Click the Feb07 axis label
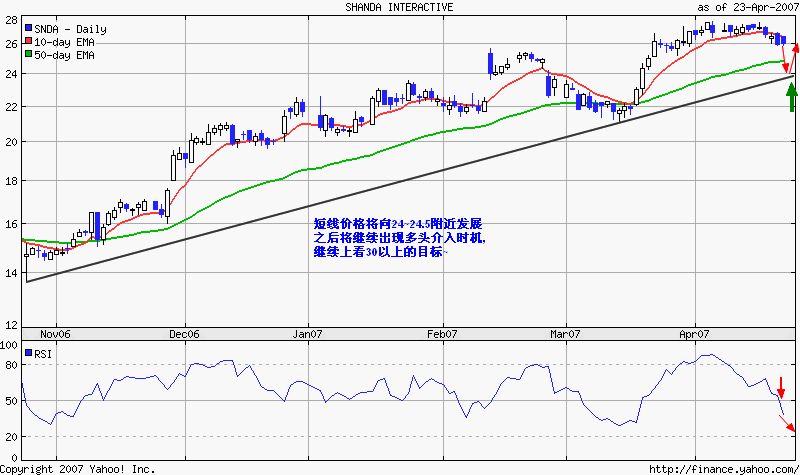 coord(442,334)
